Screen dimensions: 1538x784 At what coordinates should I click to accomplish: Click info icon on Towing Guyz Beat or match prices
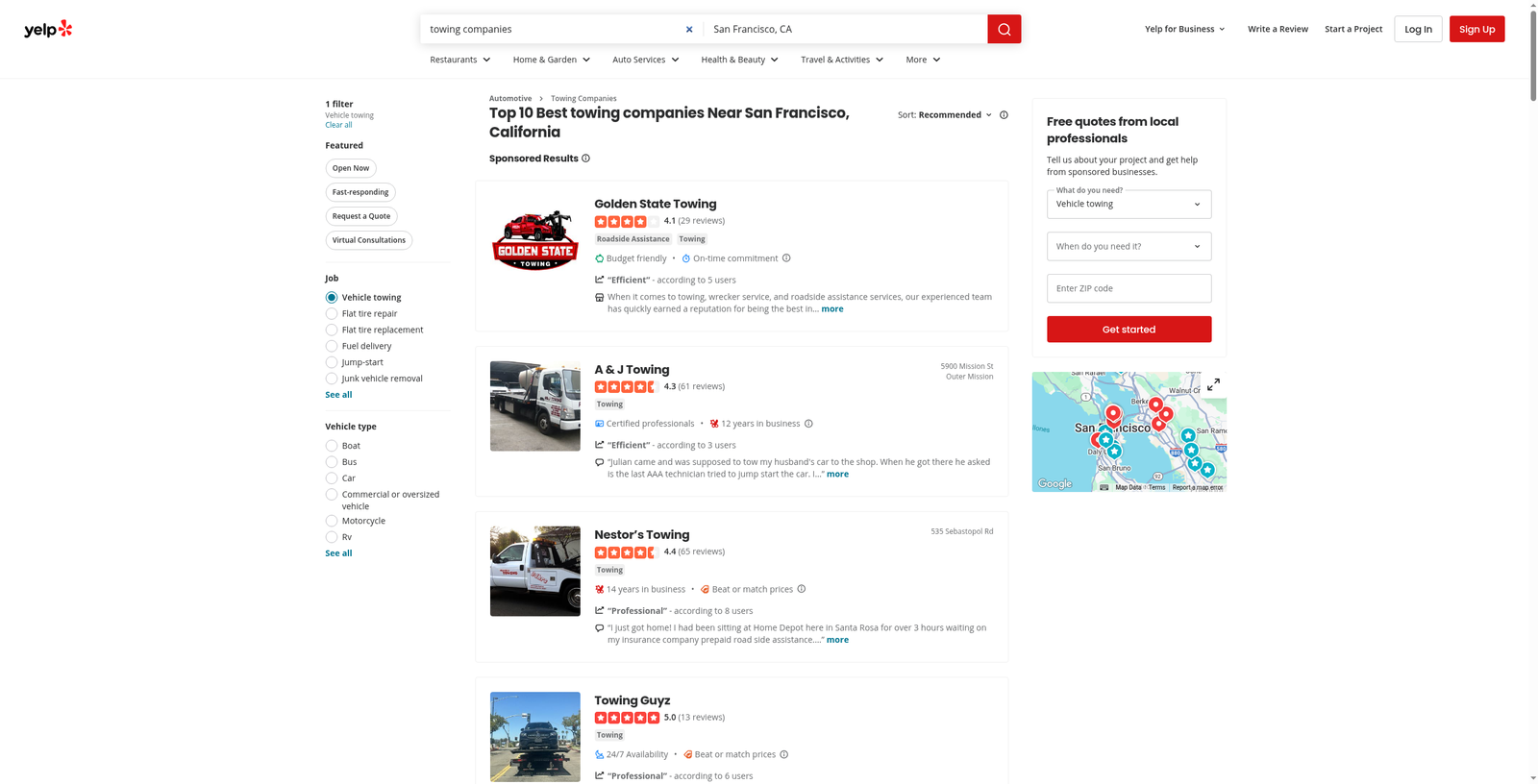coord(784,754)
